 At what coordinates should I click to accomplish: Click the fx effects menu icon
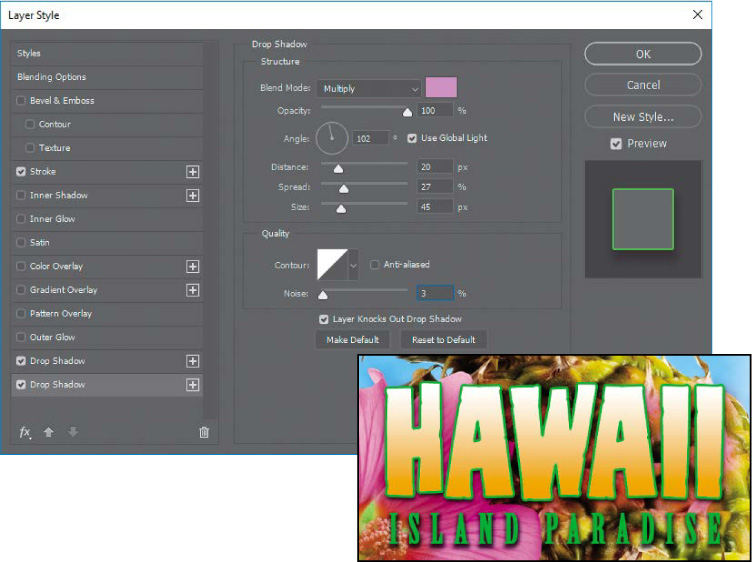click(25, 432)
